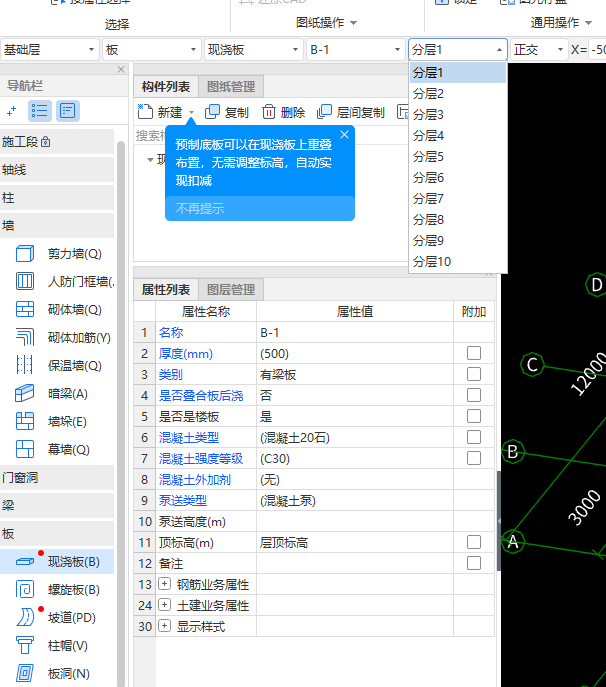Viewport: 606px width, 687px height.
Task: Click axis bubble D in drawing
Action: coord(596,285)
